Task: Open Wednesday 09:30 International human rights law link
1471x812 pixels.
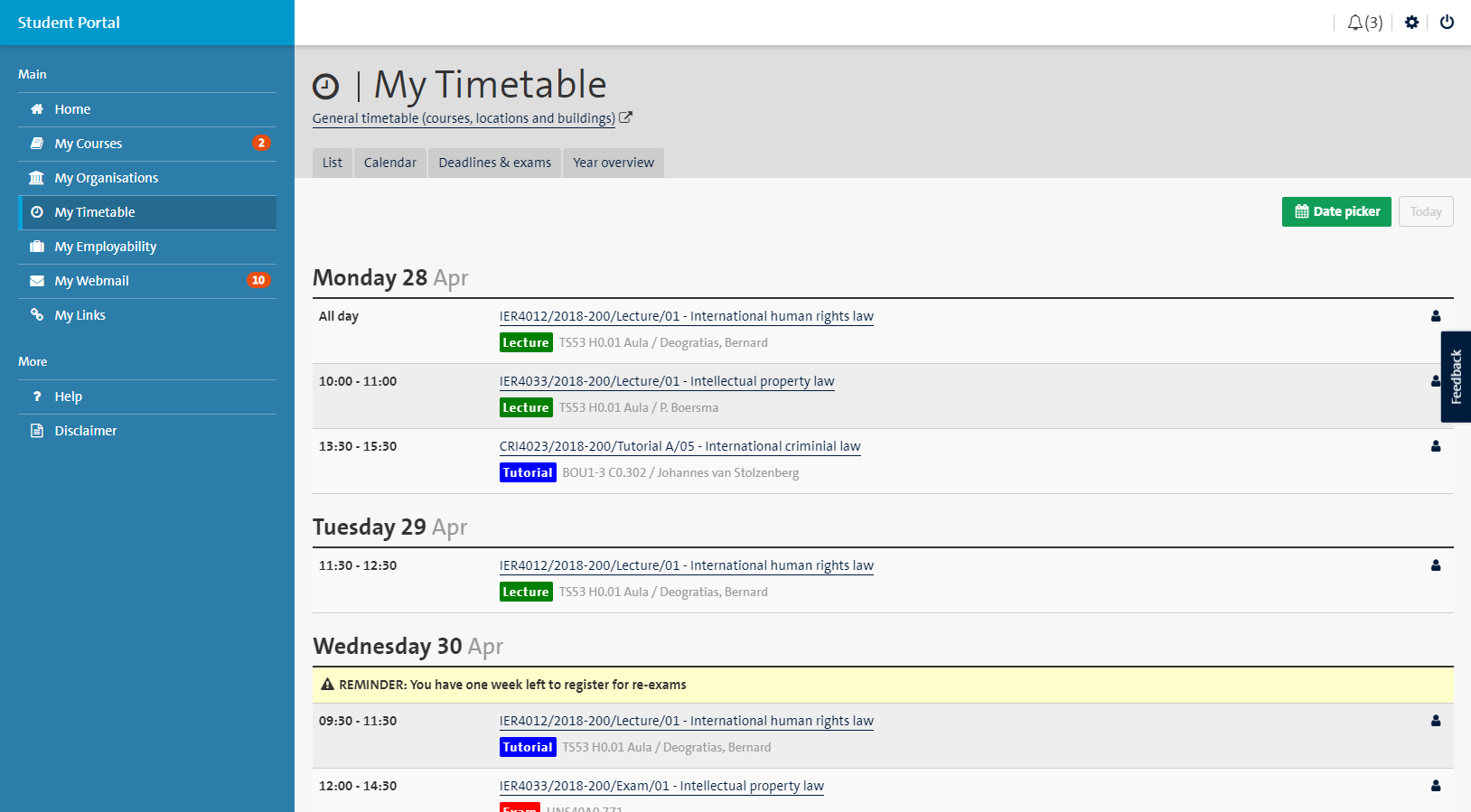Action: click(687, 721)
